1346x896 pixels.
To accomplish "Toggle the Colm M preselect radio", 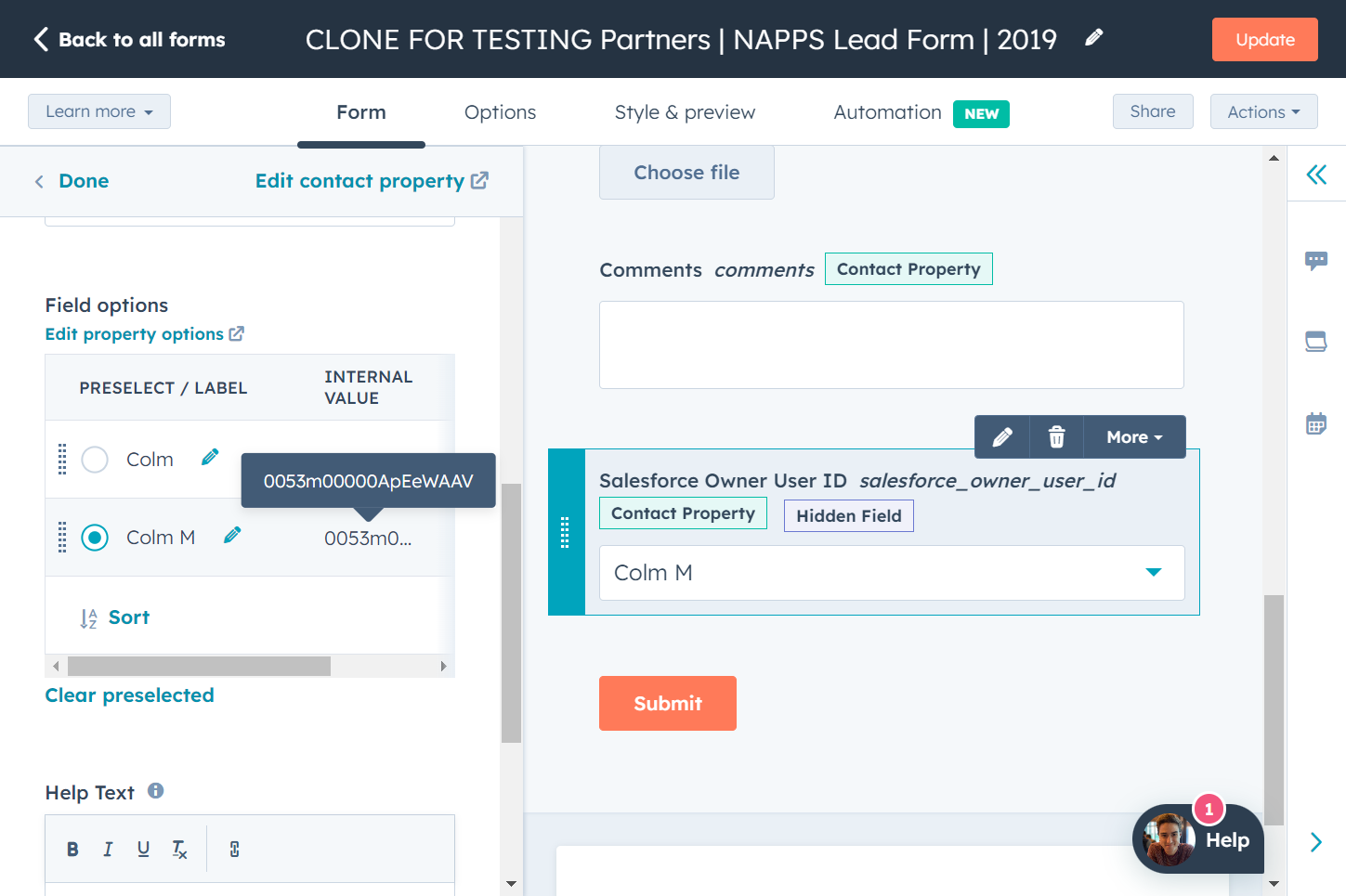I will (x=95, y=538).
